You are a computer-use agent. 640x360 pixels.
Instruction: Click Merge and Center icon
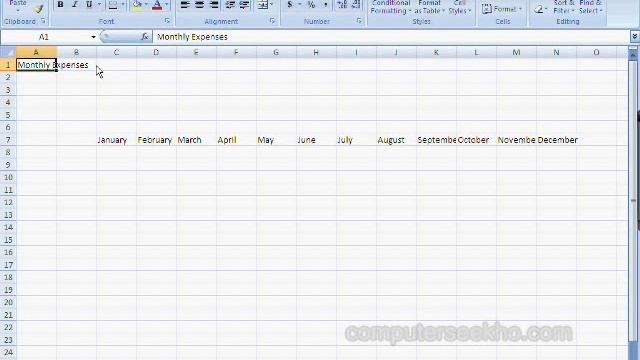coord(263,4)
